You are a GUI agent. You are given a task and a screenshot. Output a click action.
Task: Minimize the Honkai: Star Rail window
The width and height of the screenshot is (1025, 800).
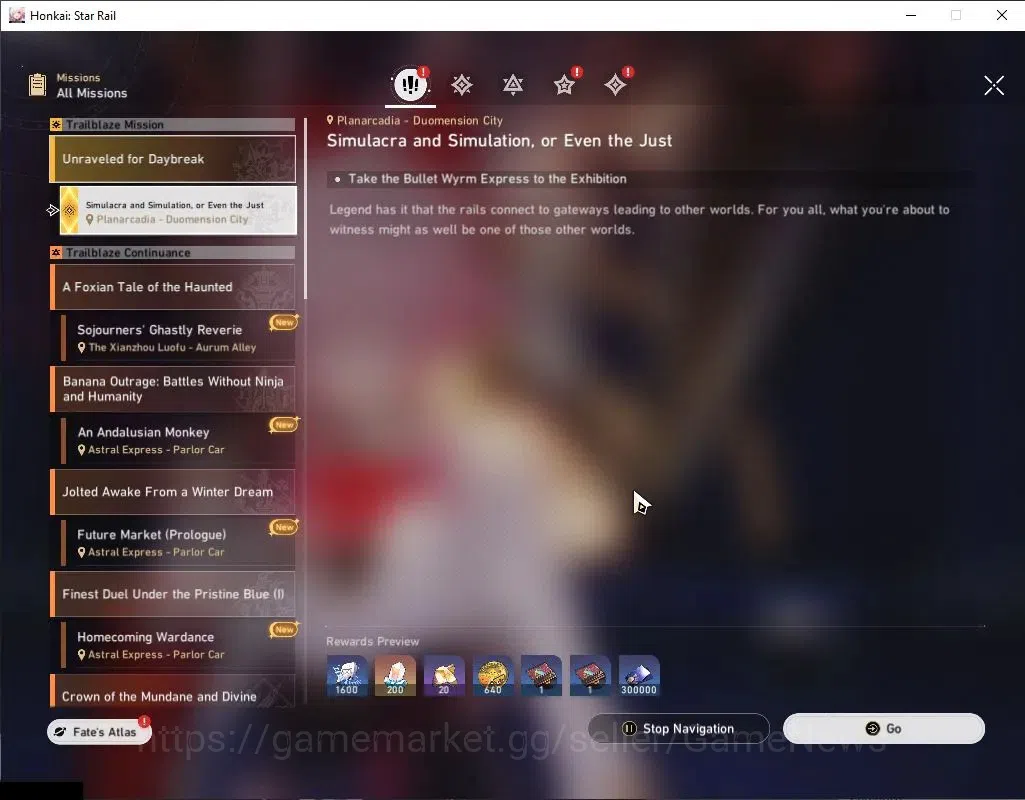(911, 15)
